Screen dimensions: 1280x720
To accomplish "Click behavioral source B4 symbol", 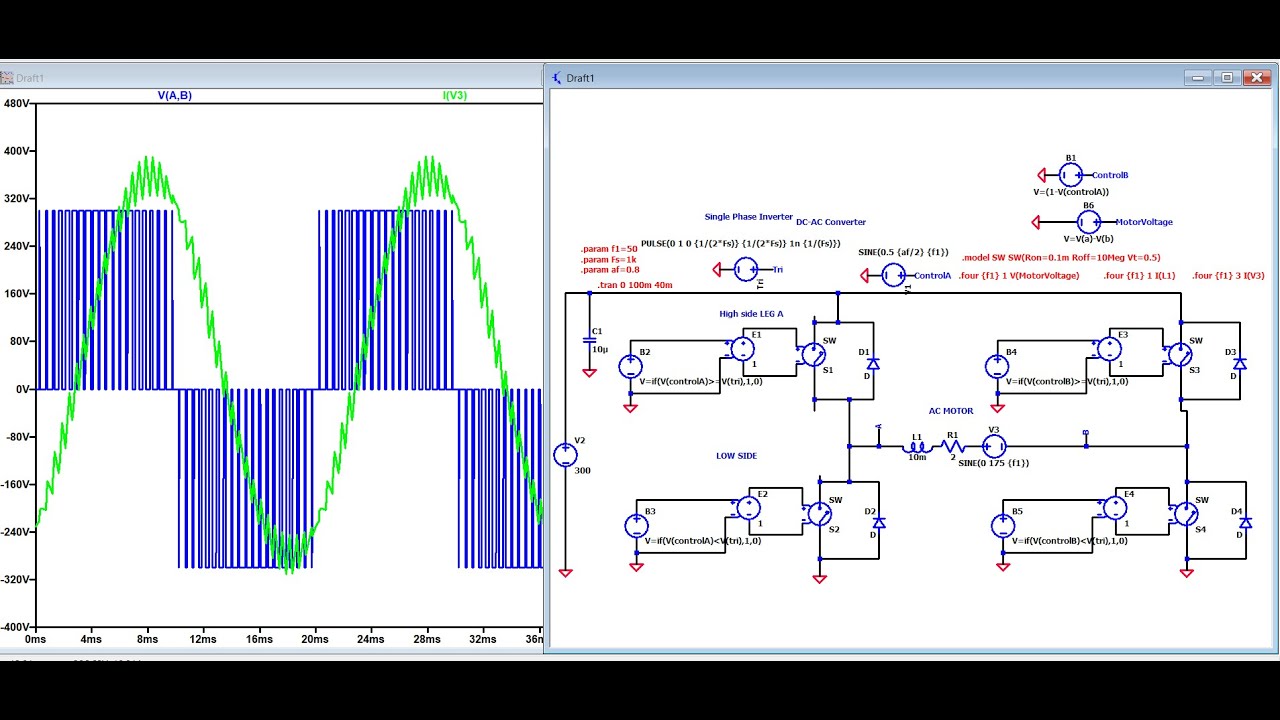I will pos(997,367).
